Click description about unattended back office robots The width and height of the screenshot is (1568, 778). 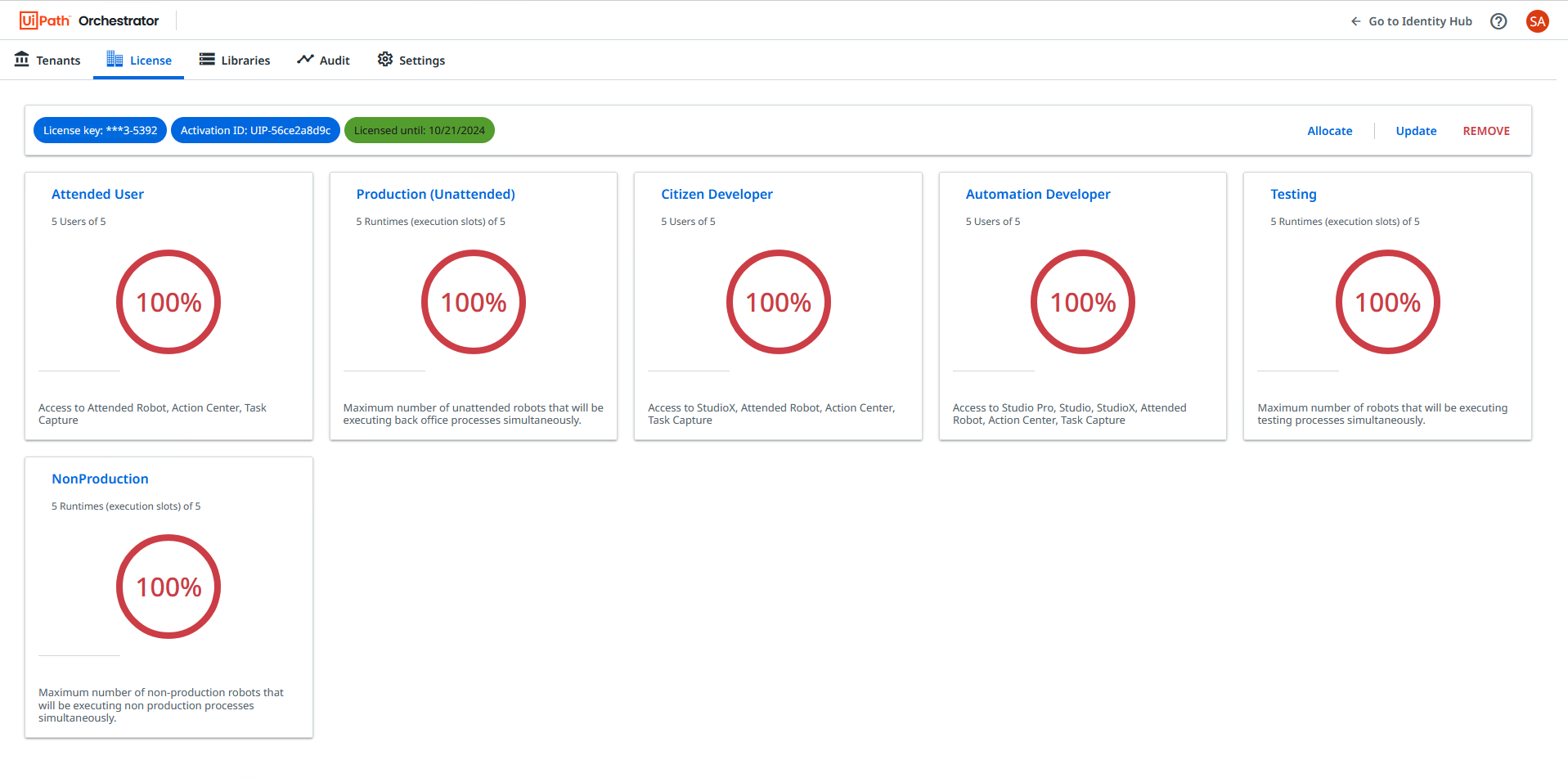tap(473, 414)
